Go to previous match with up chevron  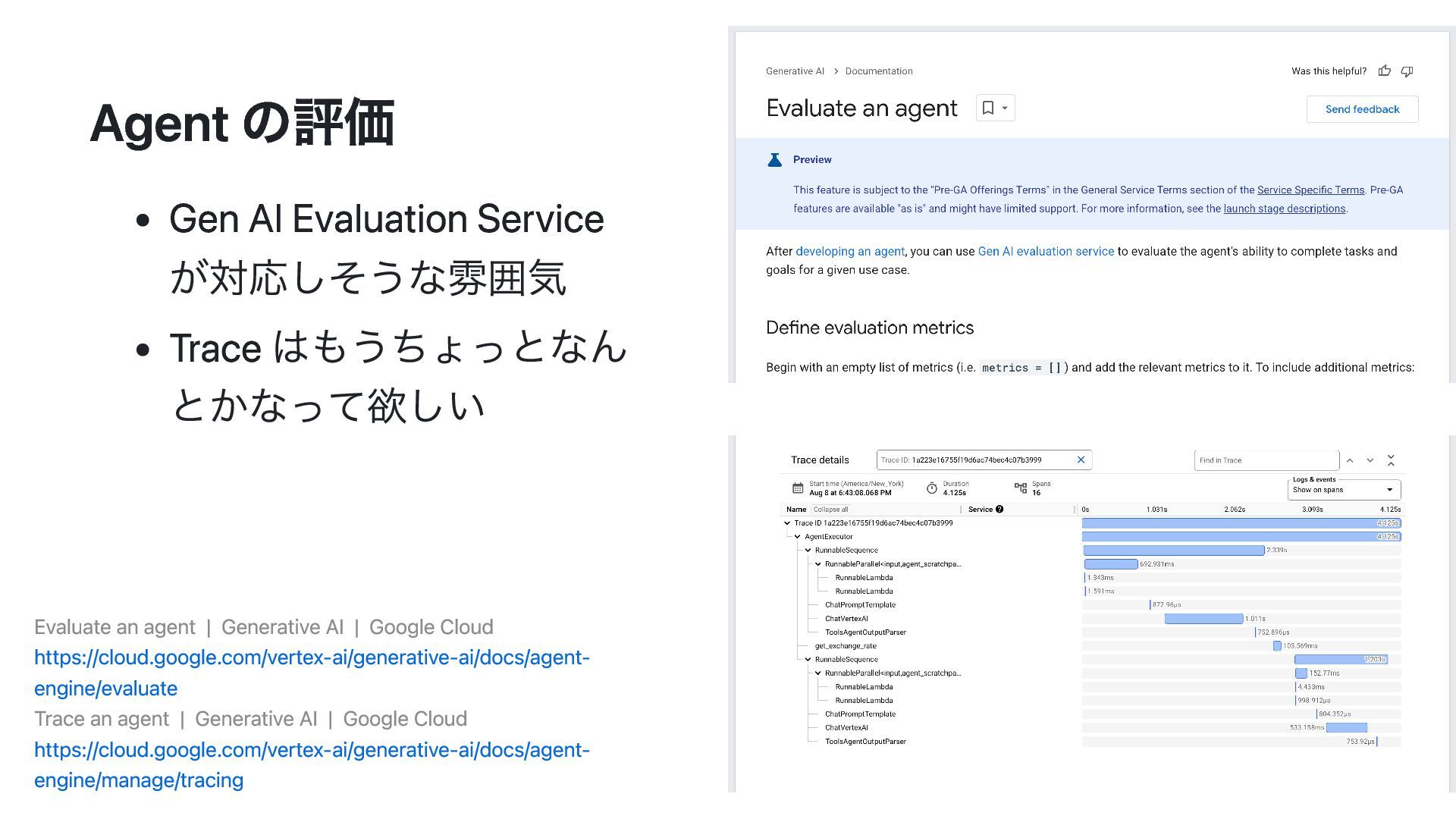point(1350,460)
